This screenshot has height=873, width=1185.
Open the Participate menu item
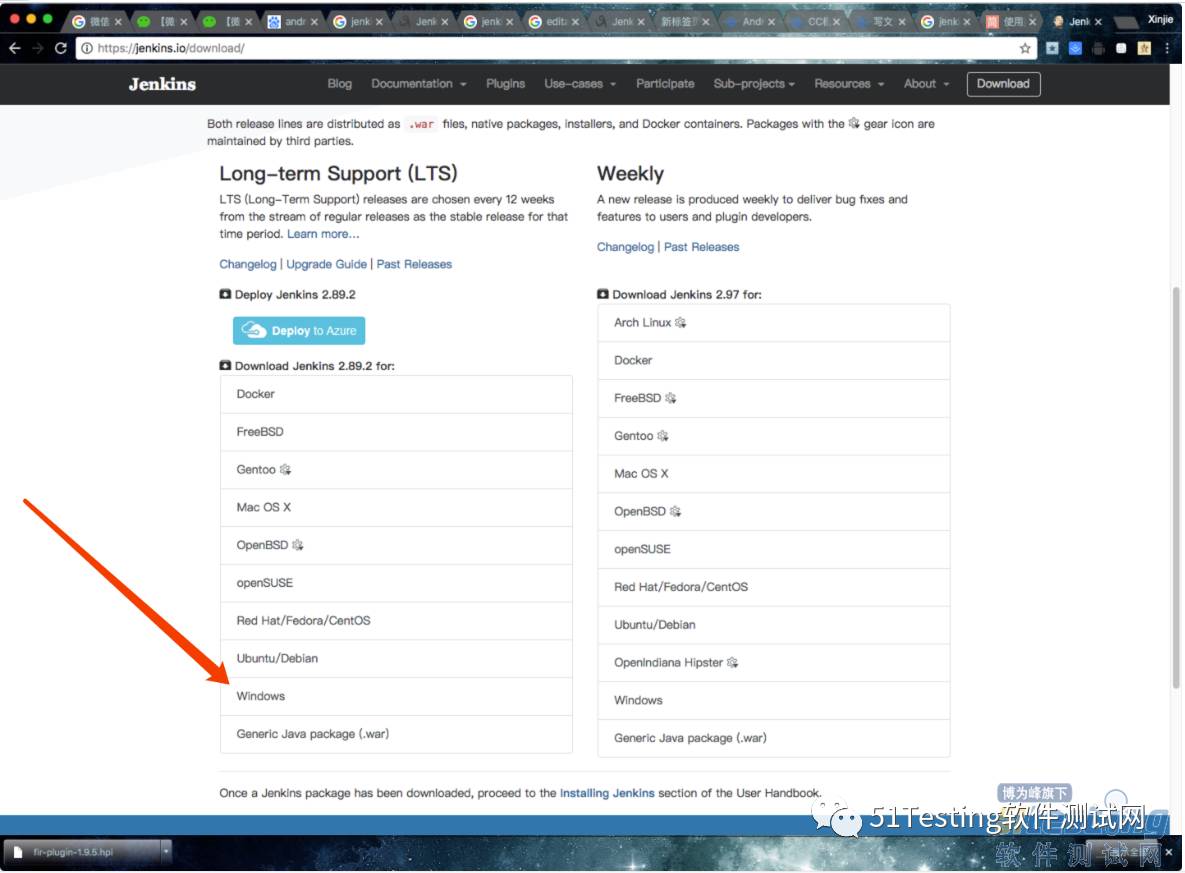pos(665,84)
